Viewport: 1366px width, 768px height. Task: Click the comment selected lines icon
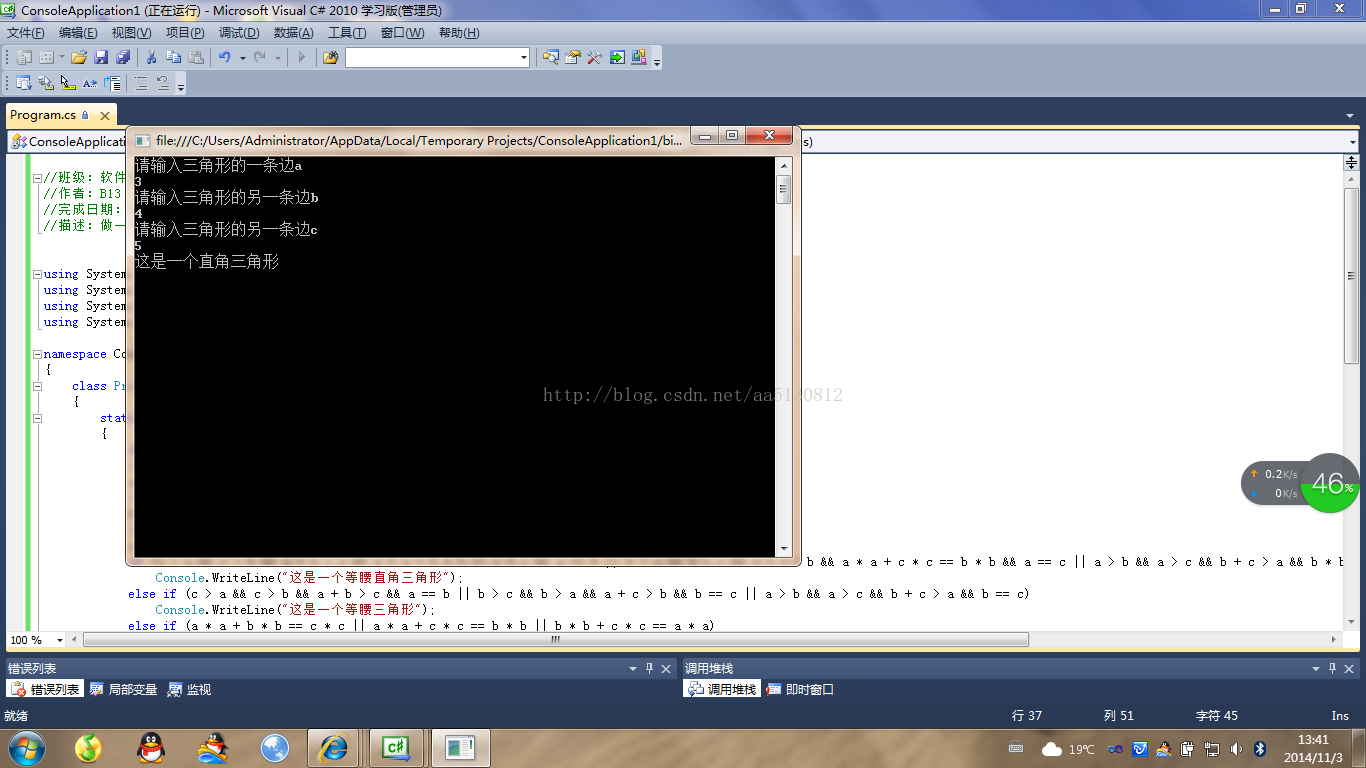(141, 84)
